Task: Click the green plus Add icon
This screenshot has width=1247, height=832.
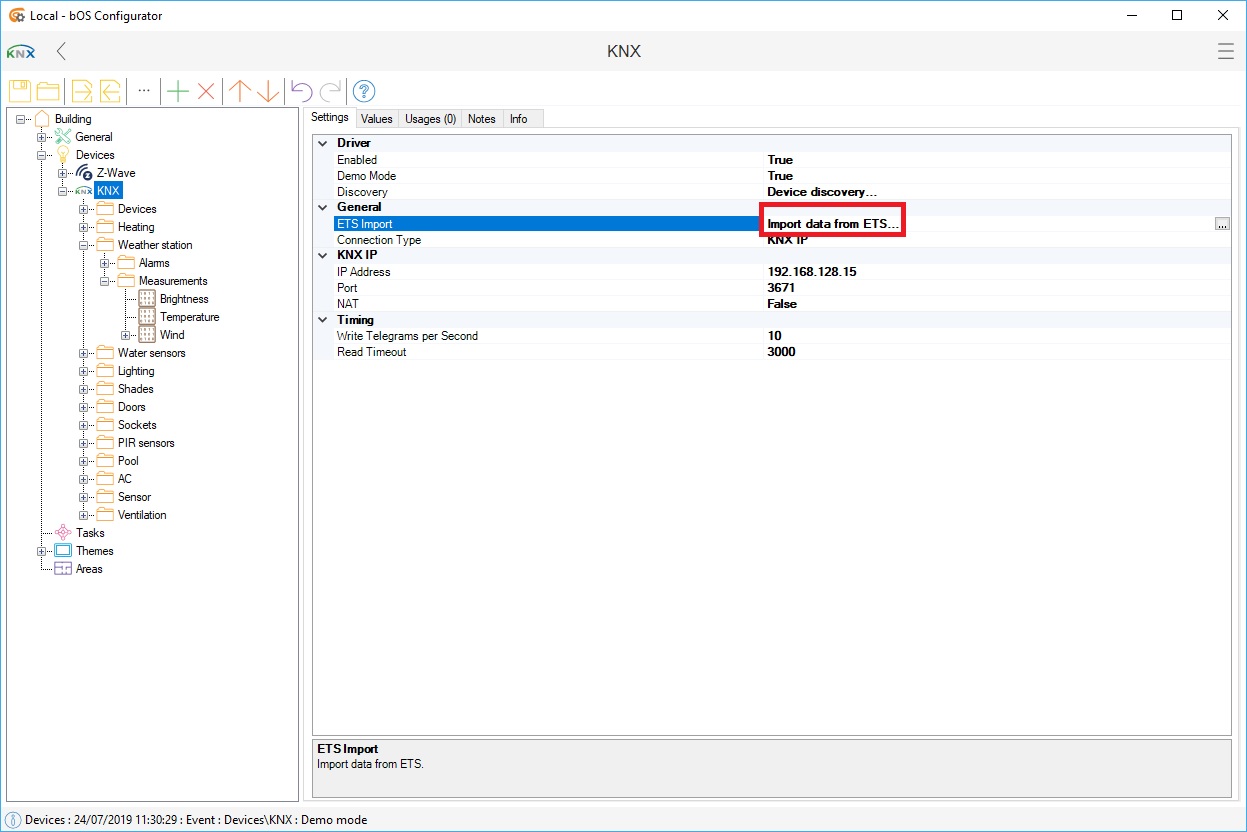Action: pyautogui.click(x=178, y=91)
